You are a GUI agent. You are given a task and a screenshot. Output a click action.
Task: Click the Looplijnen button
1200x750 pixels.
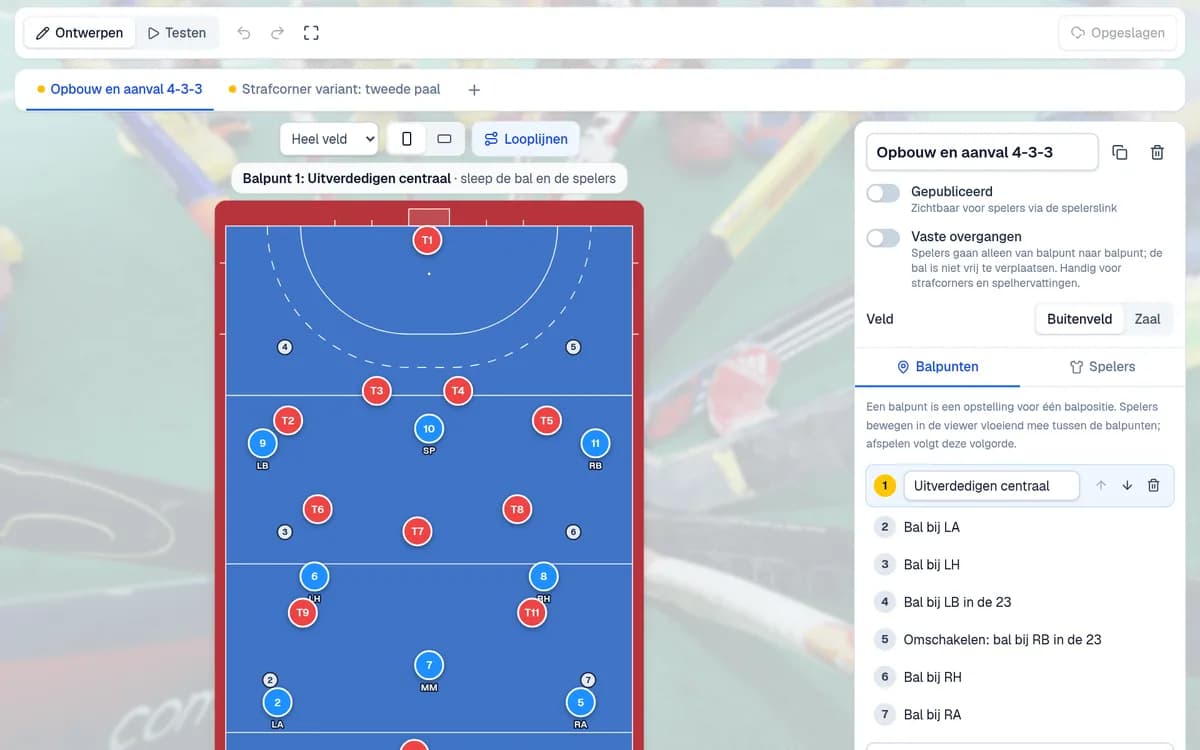click(x=525, y=139)
